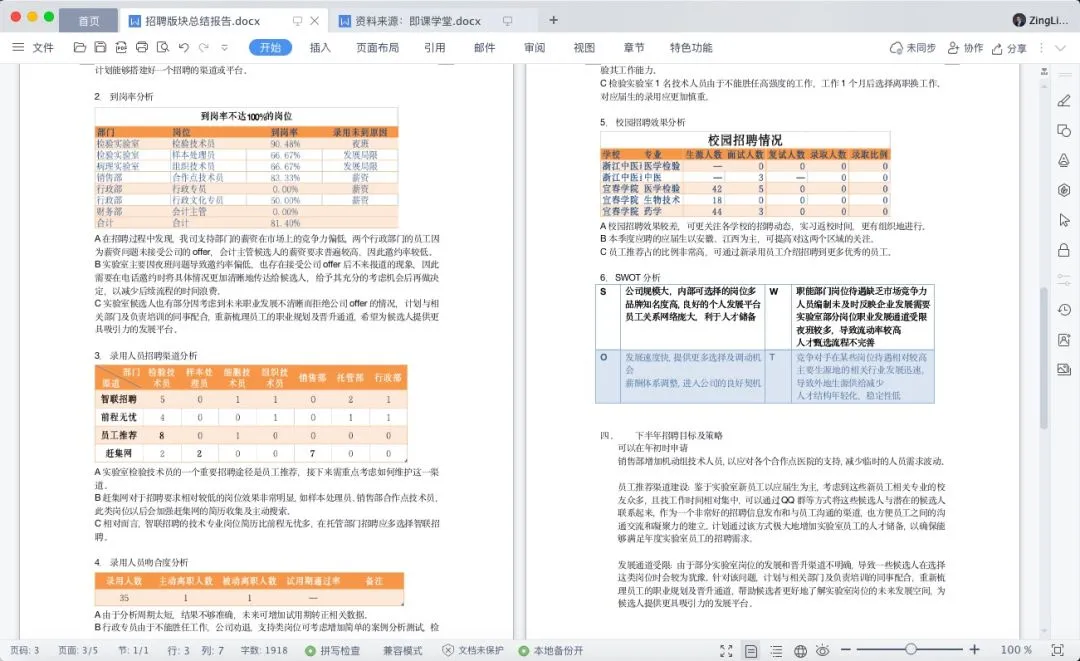1080x661 pixels.
Task: Click the save disk icon
Action: (x=101, y=48)
